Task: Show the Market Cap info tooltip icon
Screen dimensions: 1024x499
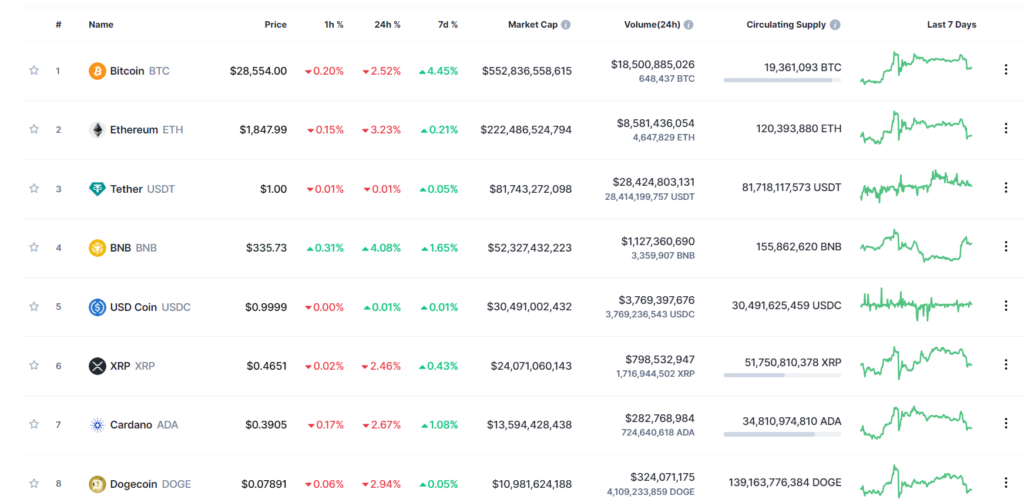Action: coord(566,25)
